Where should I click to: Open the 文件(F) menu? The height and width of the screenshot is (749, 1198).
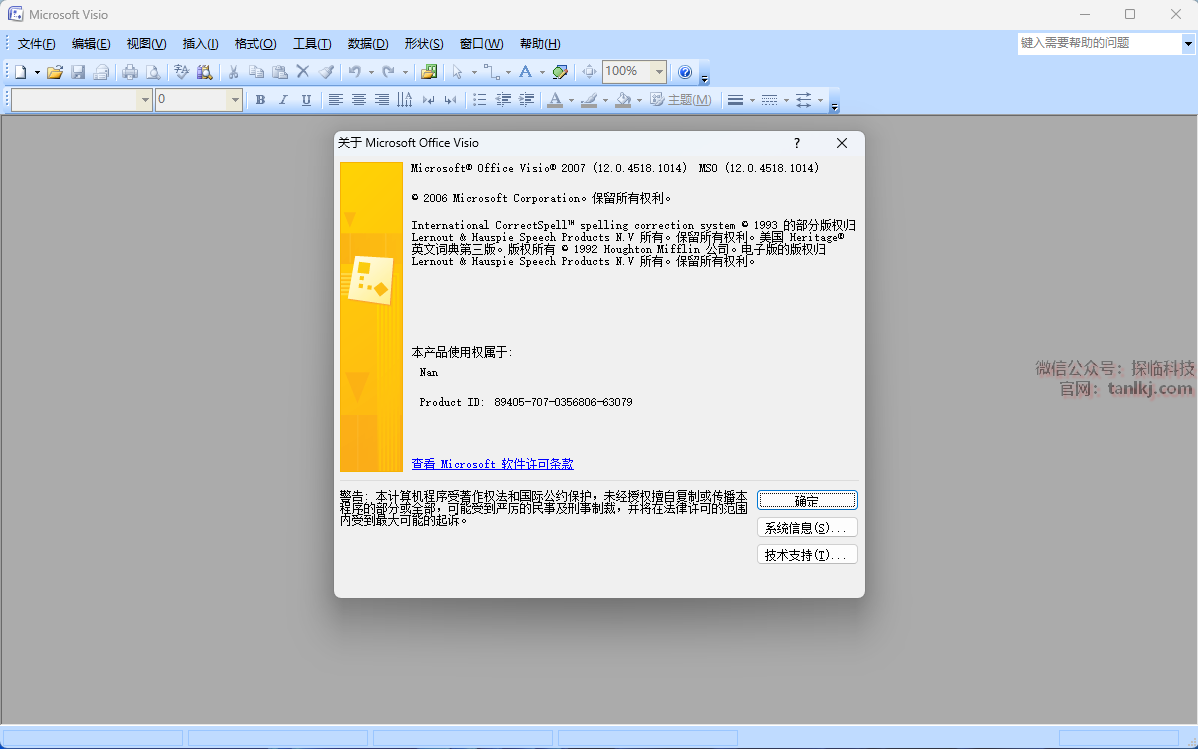tap(37, 44)
